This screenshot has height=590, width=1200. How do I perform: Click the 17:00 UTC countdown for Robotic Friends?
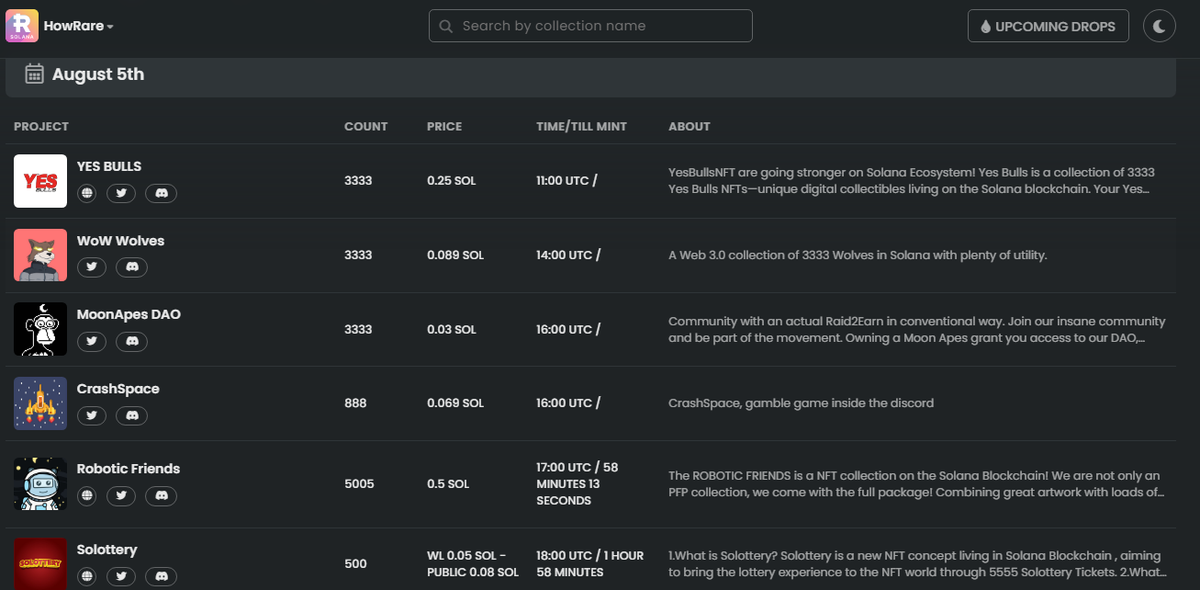point(577,484)
